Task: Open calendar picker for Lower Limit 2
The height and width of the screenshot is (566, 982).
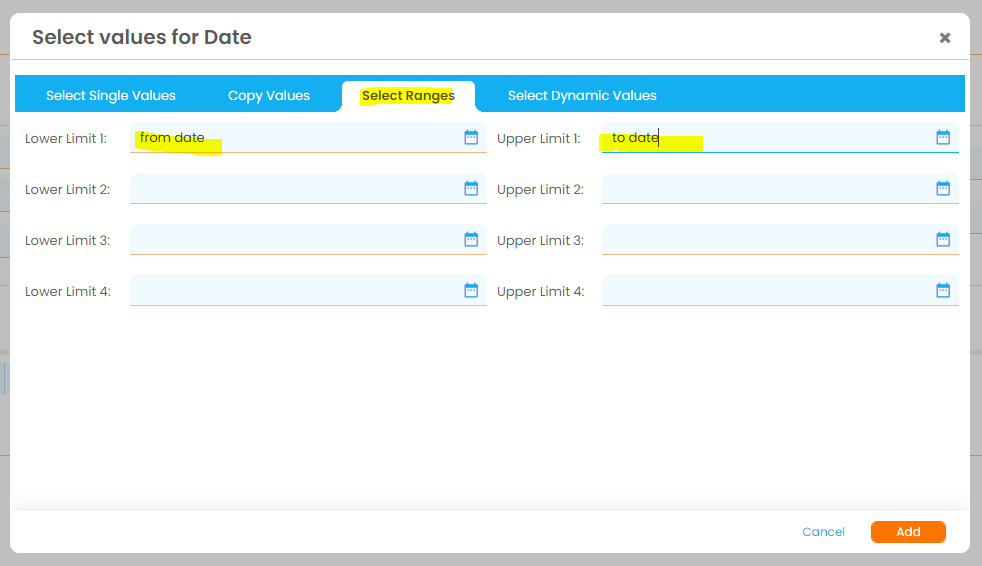Action: [471, 188]
